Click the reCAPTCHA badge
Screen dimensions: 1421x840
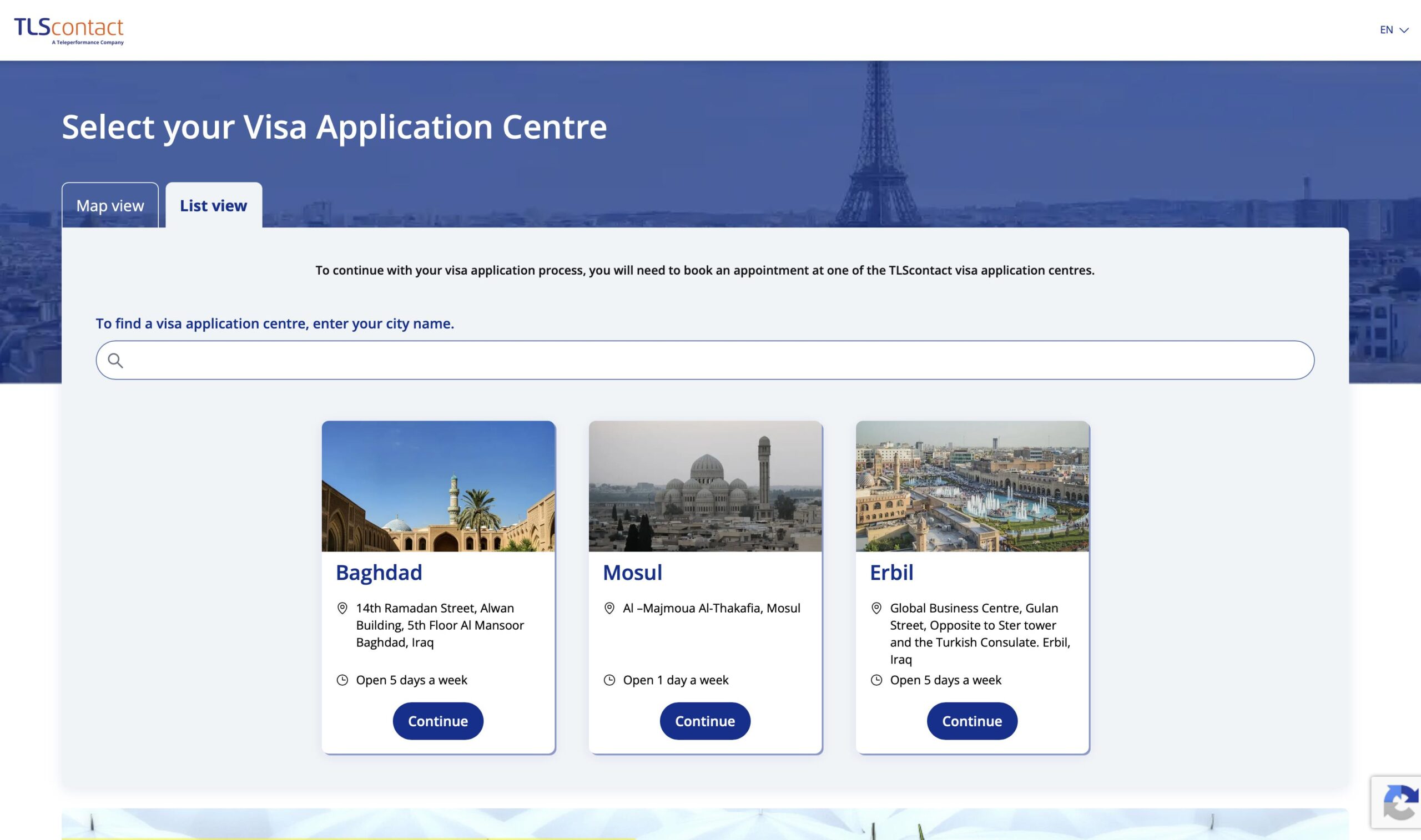tap(1396, 803)
